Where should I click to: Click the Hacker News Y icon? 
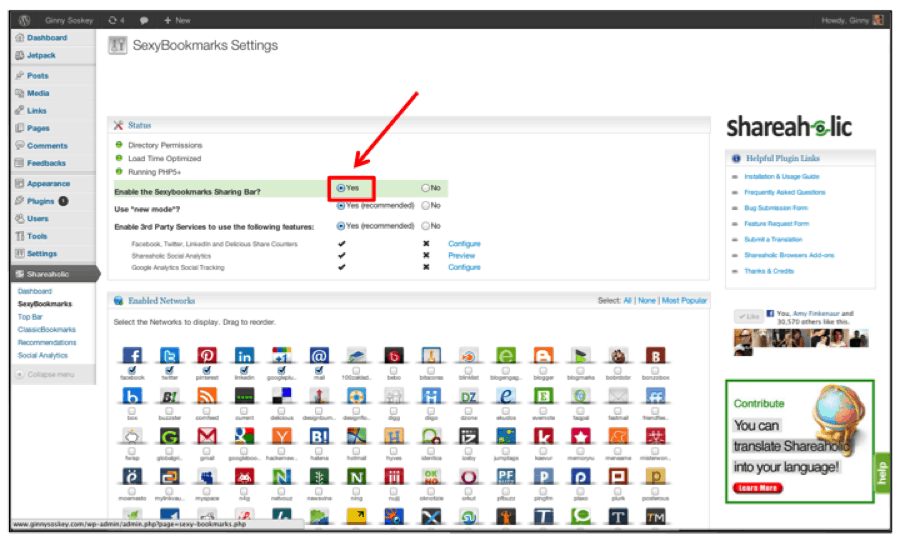click(281, 436)
